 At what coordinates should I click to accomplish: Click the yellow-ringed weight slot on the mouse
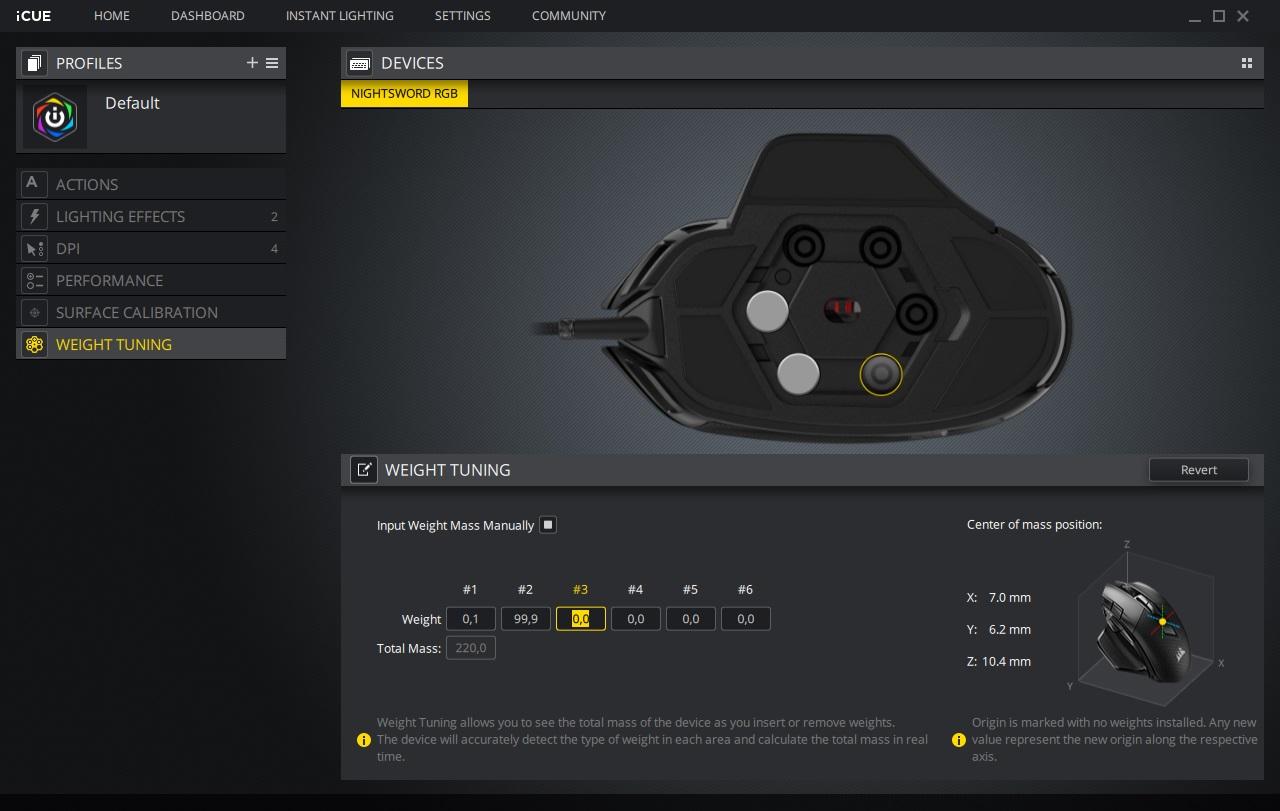point(881,374)
